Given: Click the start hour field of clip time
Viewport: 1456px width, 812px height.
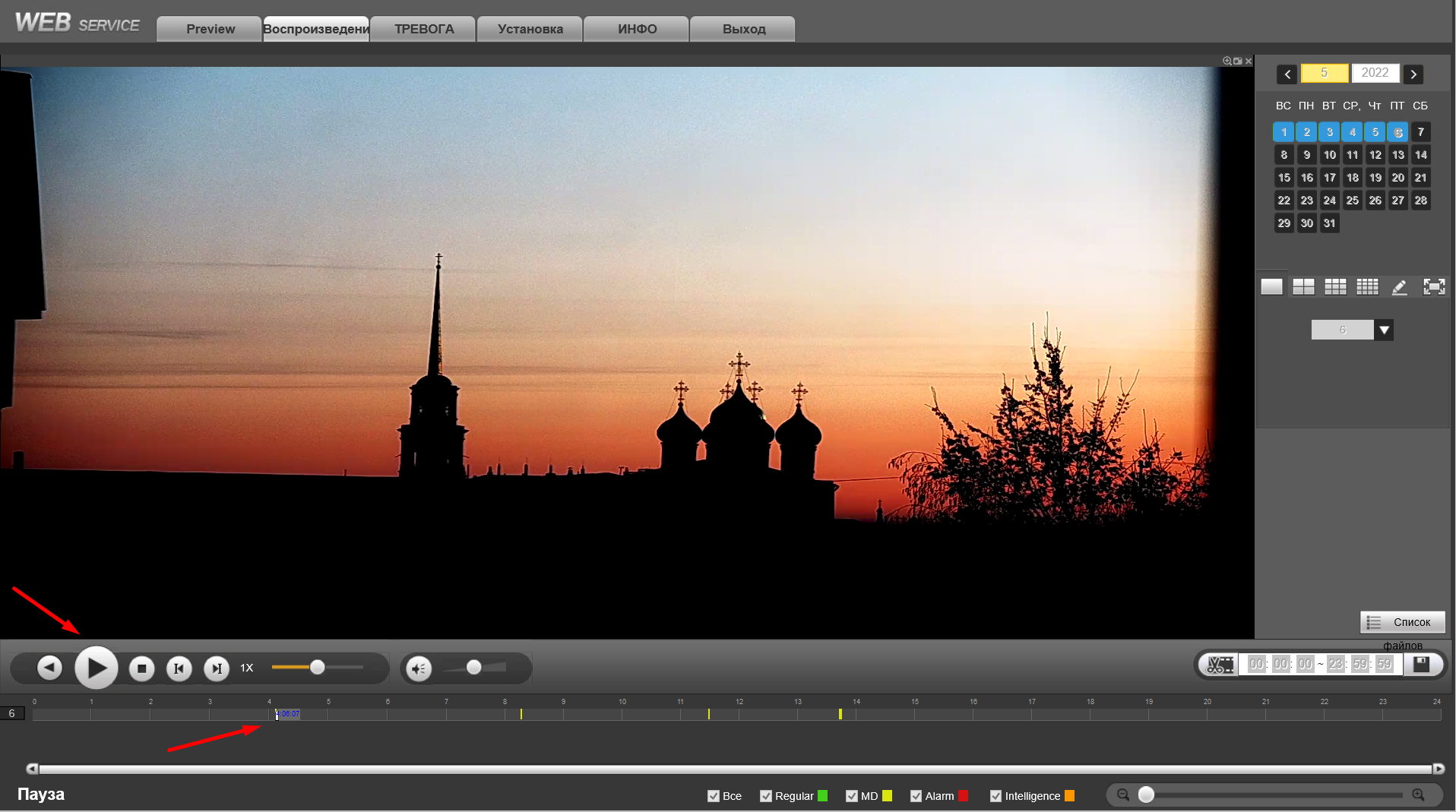Looking at the screenshot, I should [1256, 664].
